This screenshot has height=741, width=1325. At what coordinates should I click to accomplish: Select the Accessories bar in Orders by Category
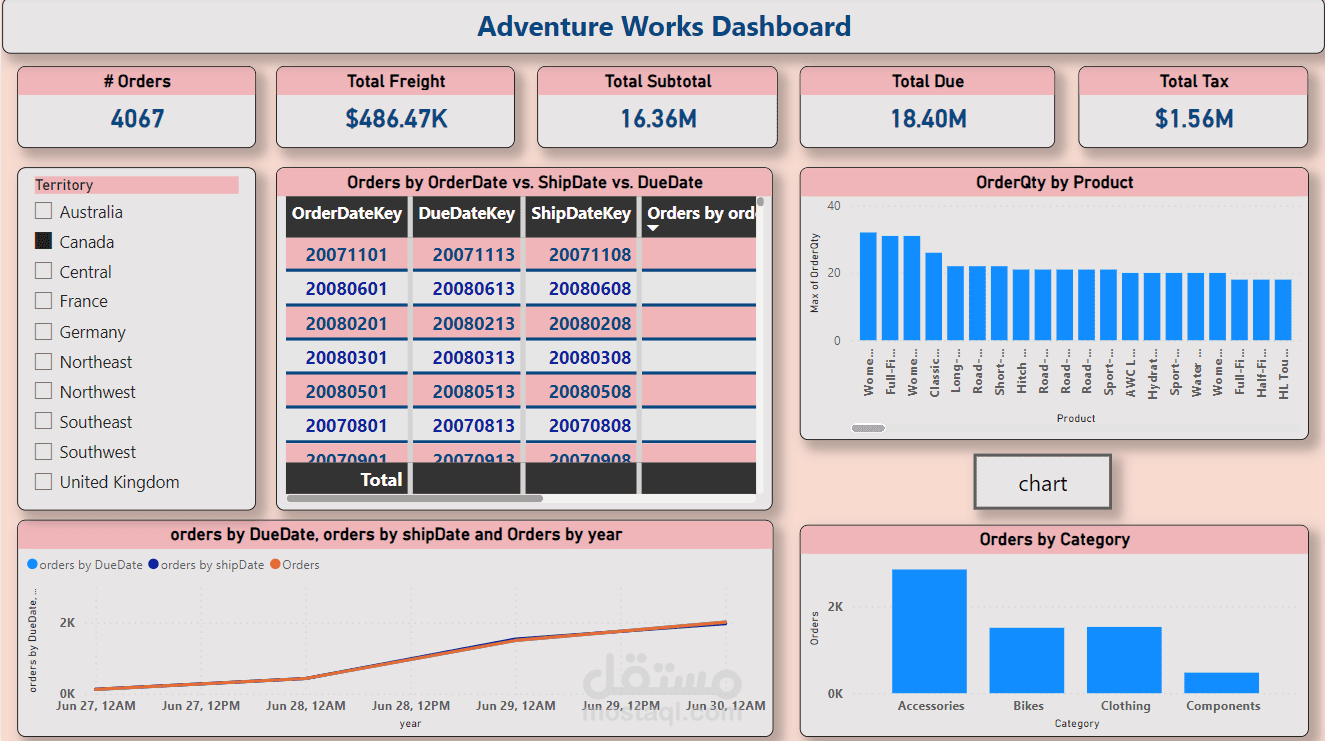click(929, 631)
